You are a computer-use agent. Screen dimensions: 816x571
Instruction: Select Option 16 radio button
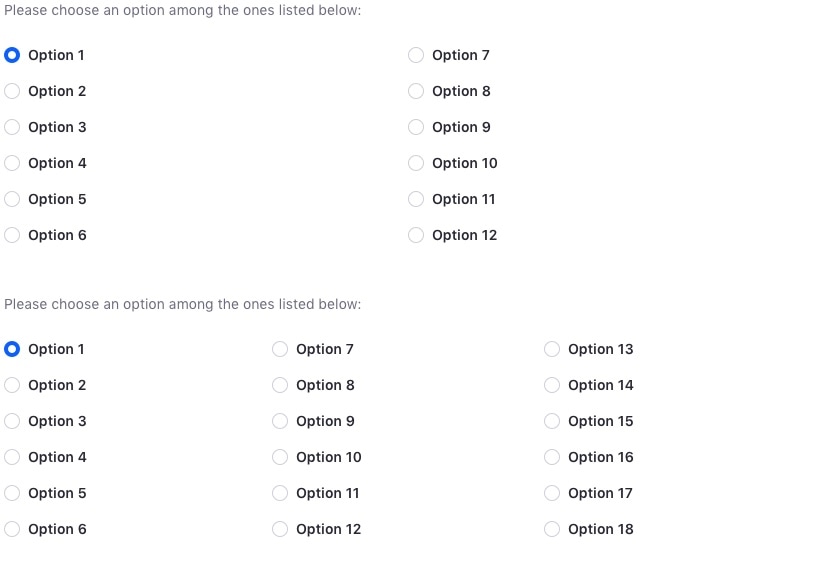click(552, 457)
